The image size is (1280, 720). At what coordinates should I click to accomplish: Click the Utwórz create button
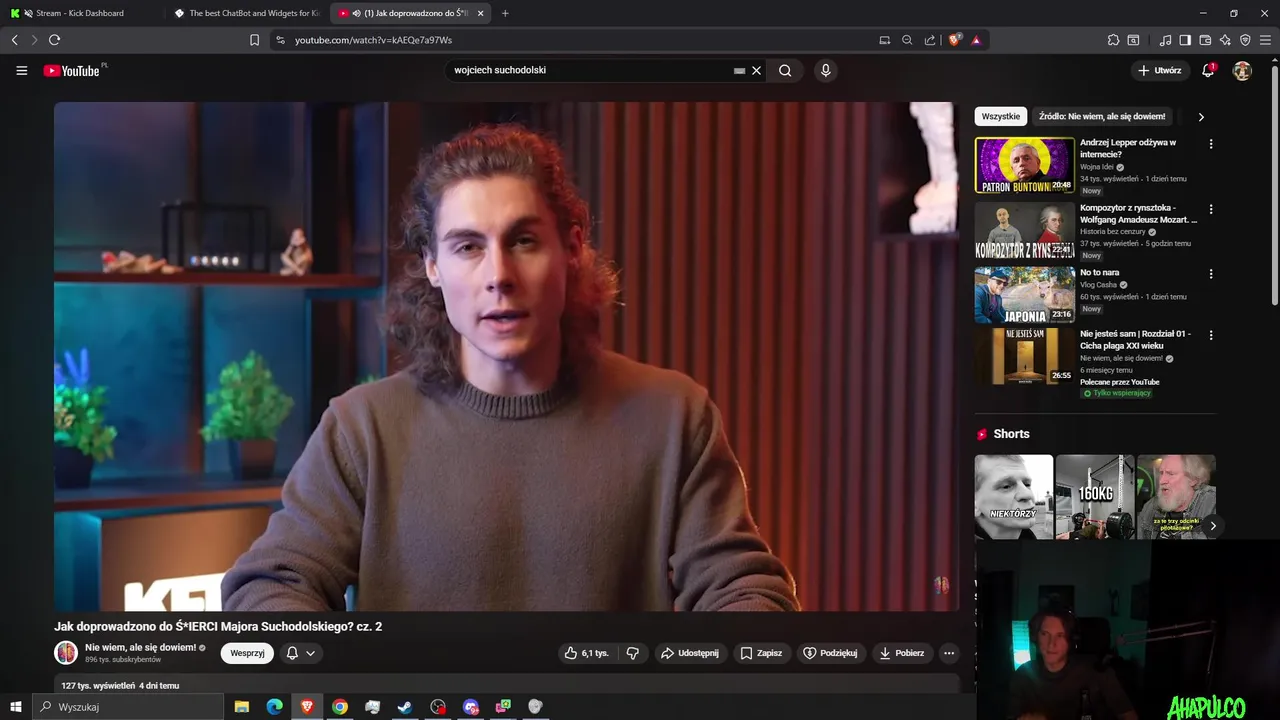click(x=1160, y=71)
